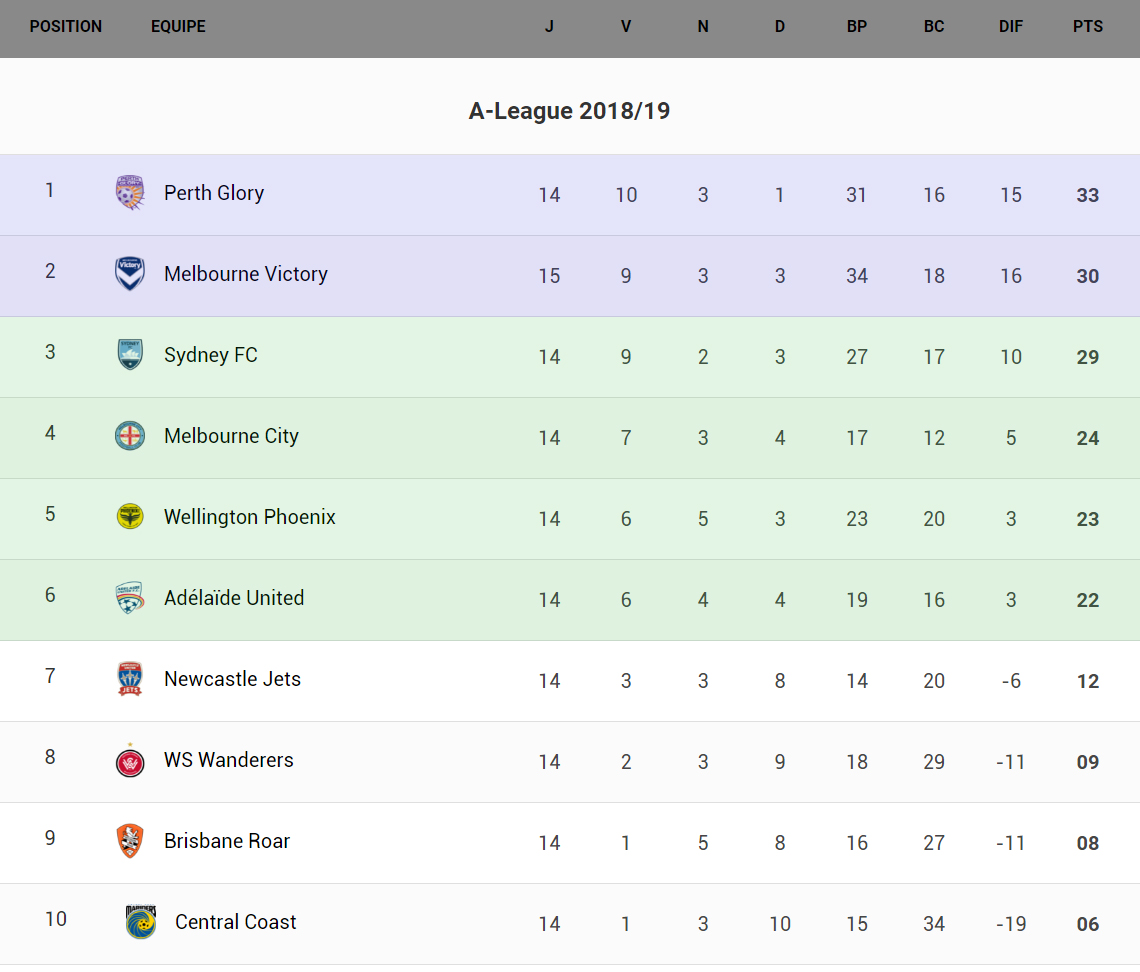The width and height of the screenshot is (1140, 972).
Task: Click the Central Coast team name
Action: point(236,922)
